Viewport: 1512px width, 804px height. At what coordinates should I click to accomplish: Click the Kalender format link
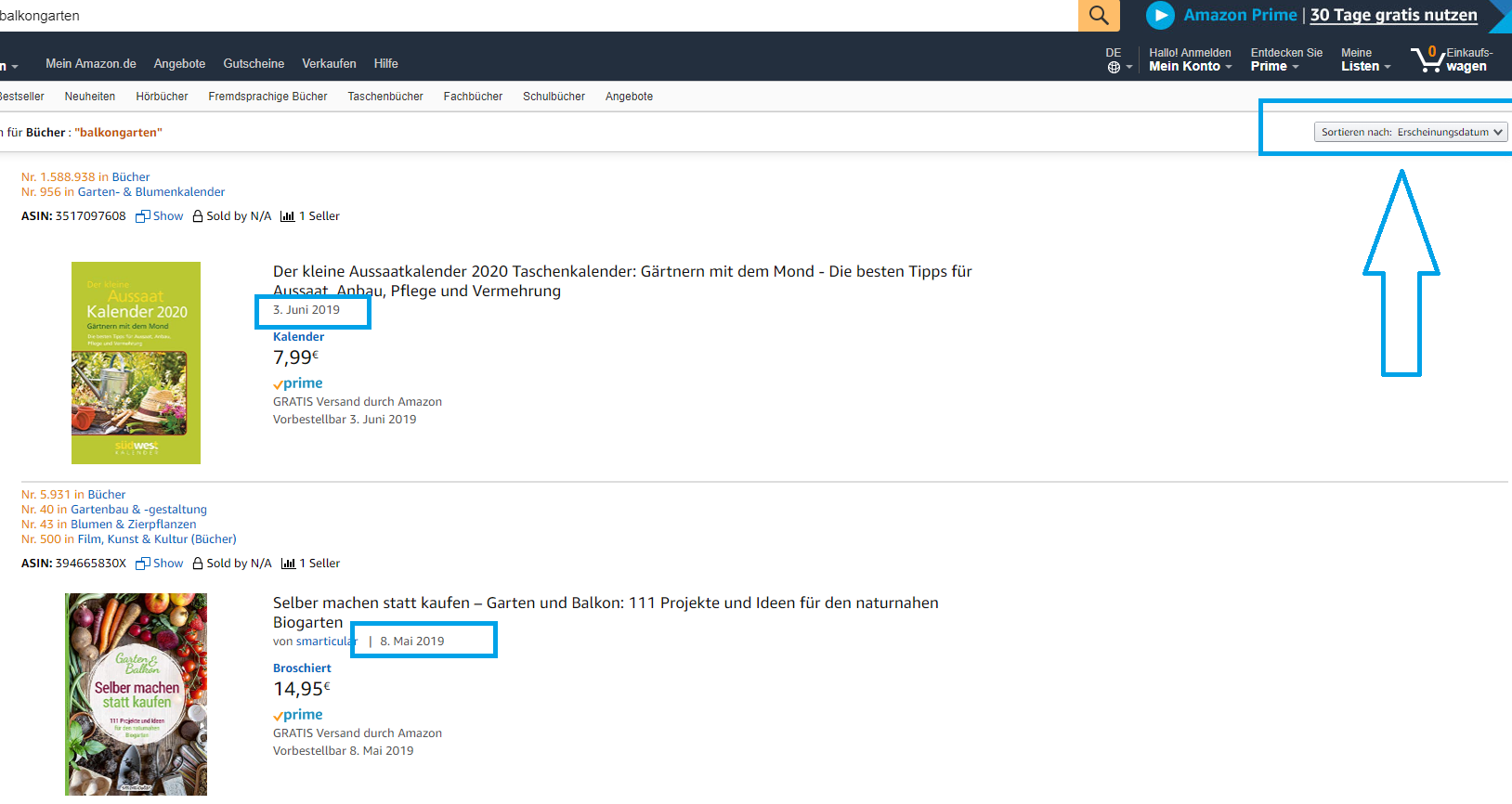[x=298, y=336]
